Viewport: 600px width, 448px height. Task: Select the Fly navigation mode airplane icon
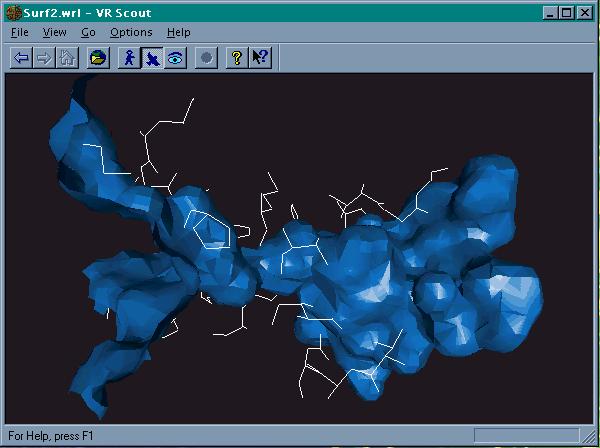point(152,58)
